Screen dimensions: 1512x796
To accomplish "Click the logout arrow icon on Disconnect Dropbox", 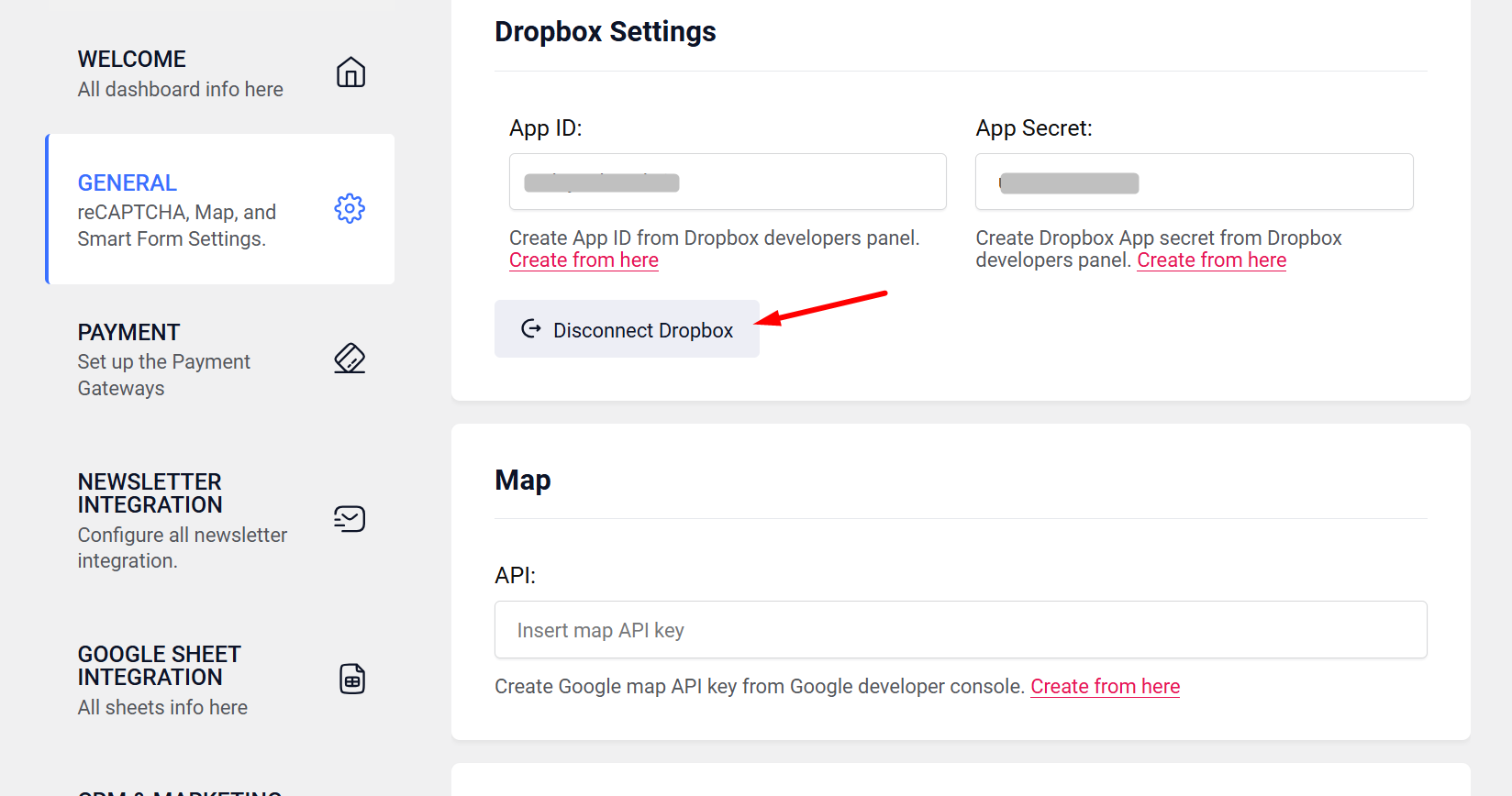I will coord(531,328).
